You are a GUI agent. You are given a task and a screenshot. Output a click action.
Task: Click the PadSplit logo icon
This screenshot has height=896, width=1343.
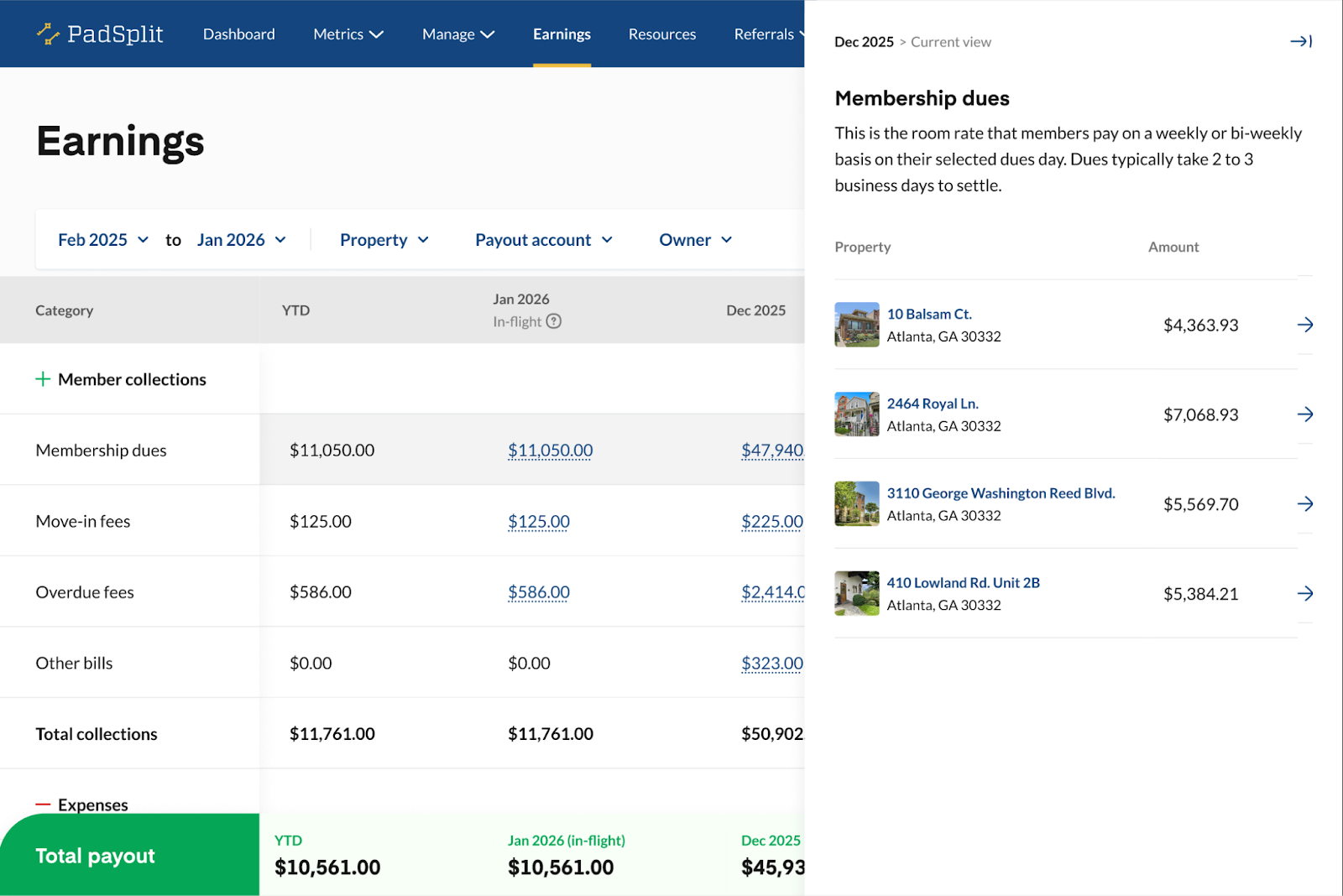pos(48,34)
